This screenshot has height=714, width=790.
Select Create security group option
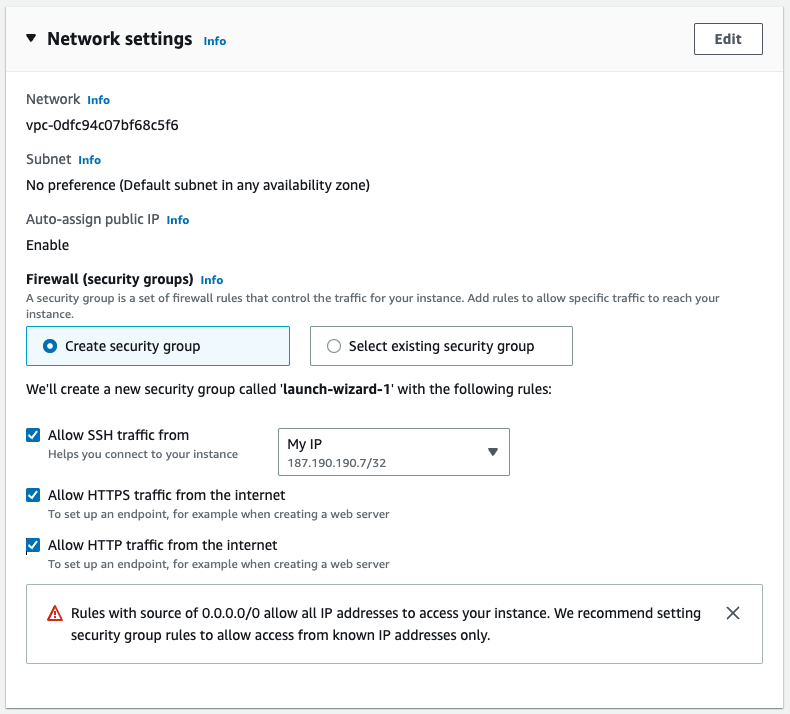50,346
